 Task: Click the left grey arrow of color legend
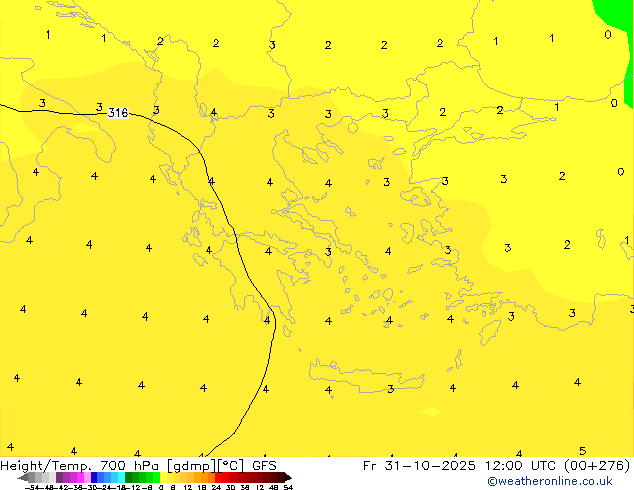23,477
